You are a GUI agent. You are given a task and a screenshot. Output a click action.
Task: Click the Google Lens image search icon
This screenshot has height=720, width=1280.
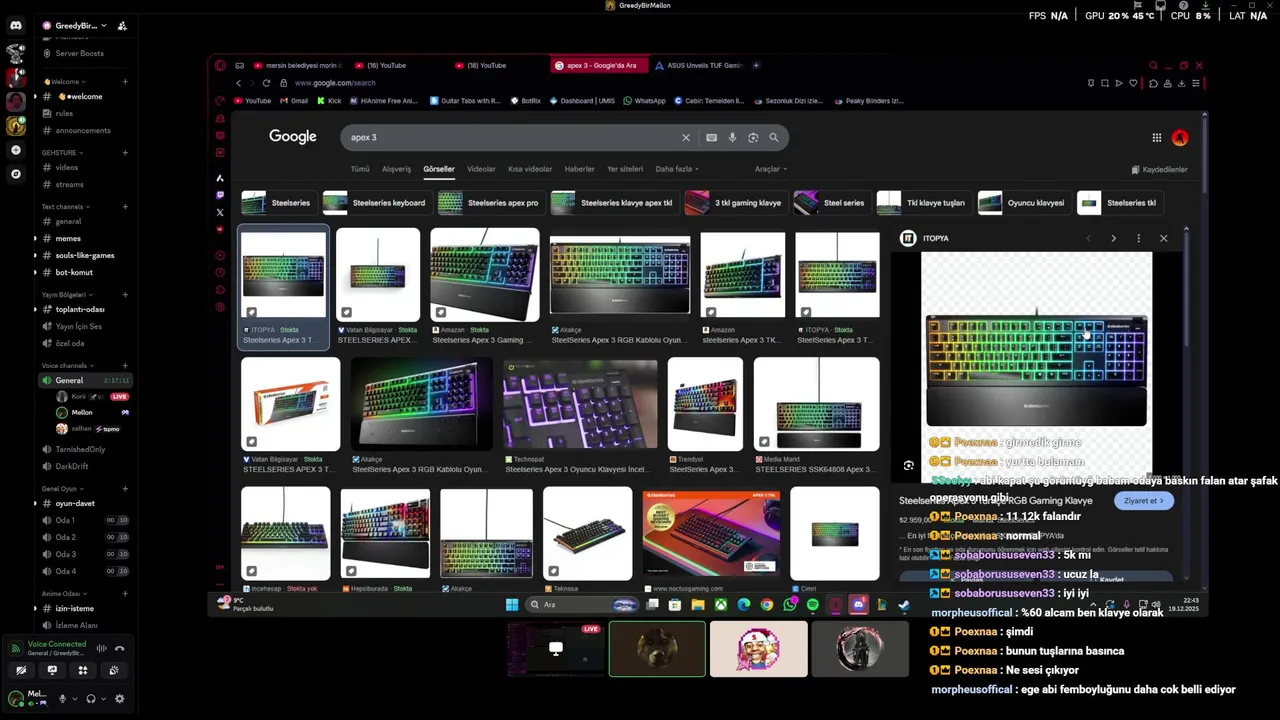pos(753,138)
